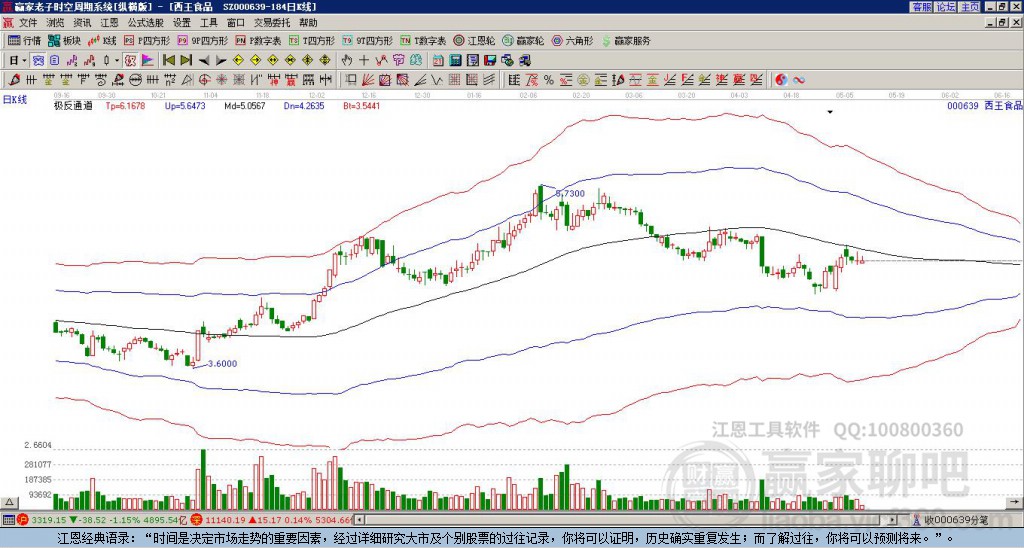Click the 客服 customer service button
Viewport: 1024px width, 548px height.
pos(921,7)
